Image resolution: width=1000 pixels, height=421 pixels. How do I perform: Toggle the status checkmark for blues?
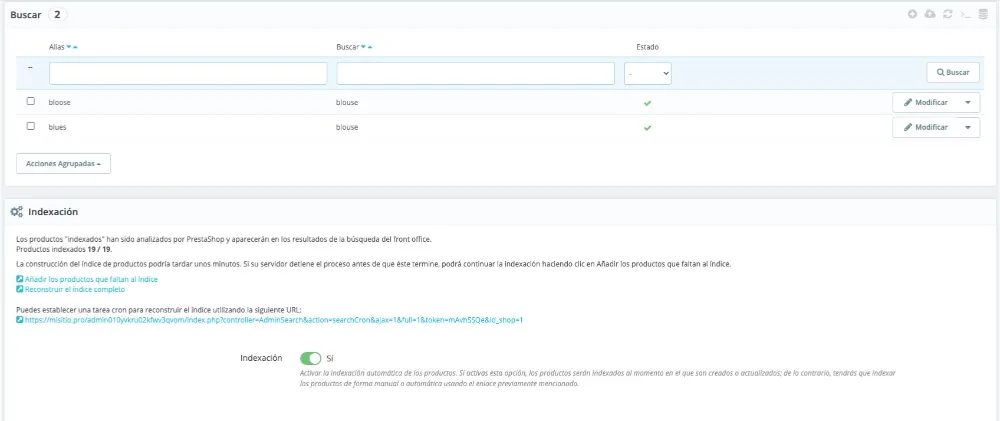[x=647, y=128]
